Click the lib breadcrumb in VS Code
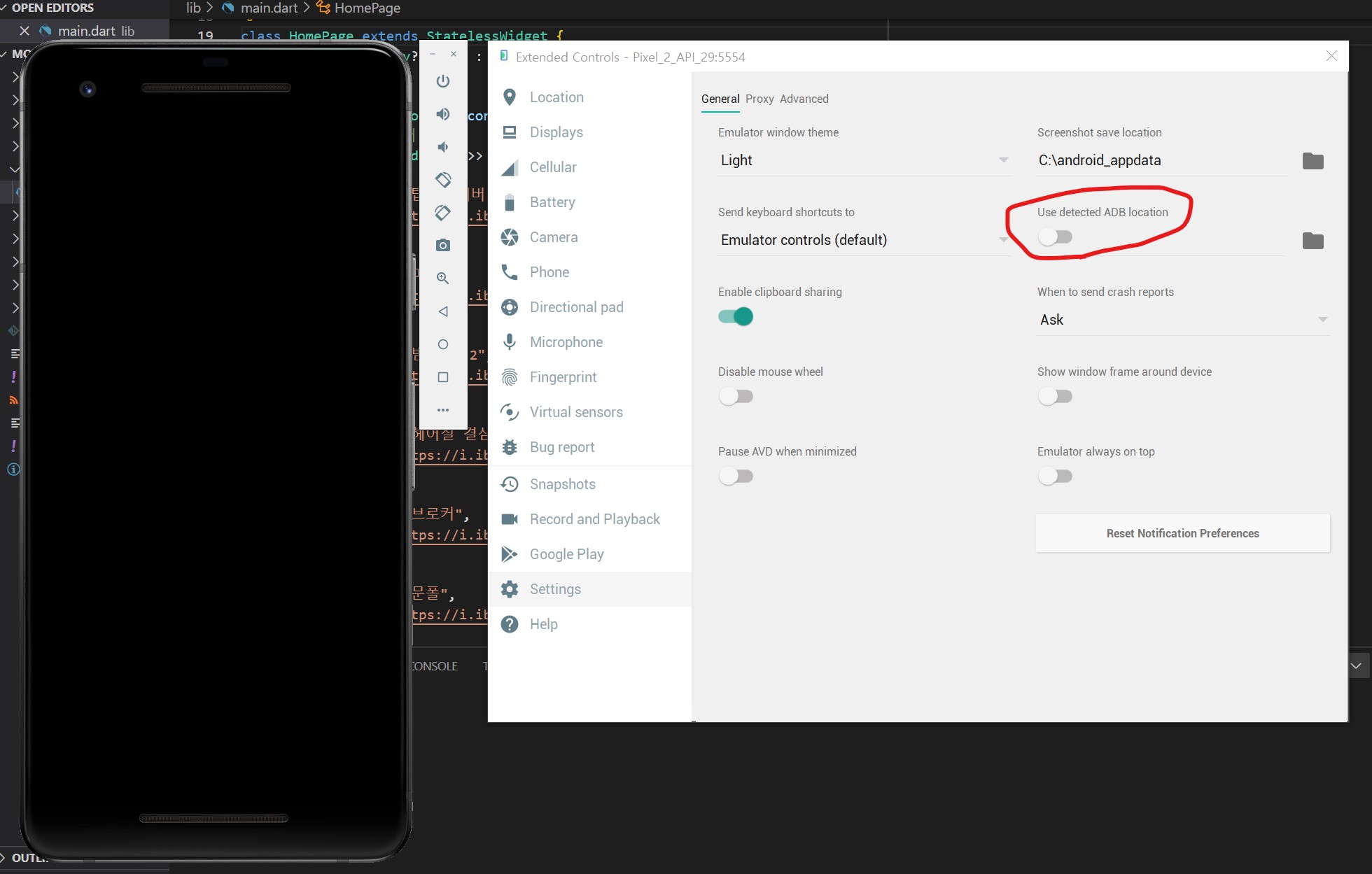Image resolution: width=1372 pixels, height=874 pixels. coord(193,8)
